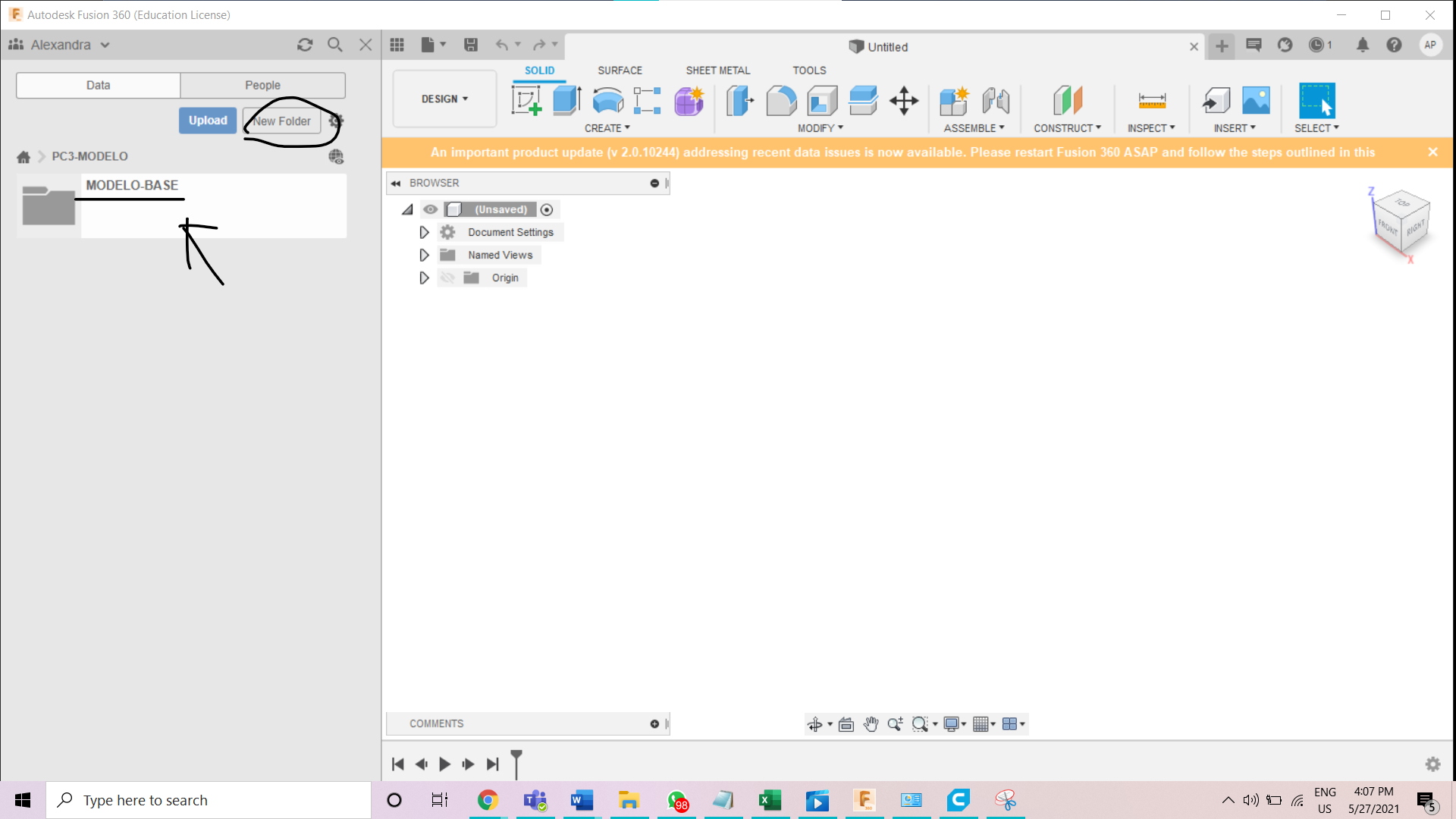The height and width of the screenshot is (819, 1456).
Task: Expand the Origin tree node
Action: (x=424, y=278)
